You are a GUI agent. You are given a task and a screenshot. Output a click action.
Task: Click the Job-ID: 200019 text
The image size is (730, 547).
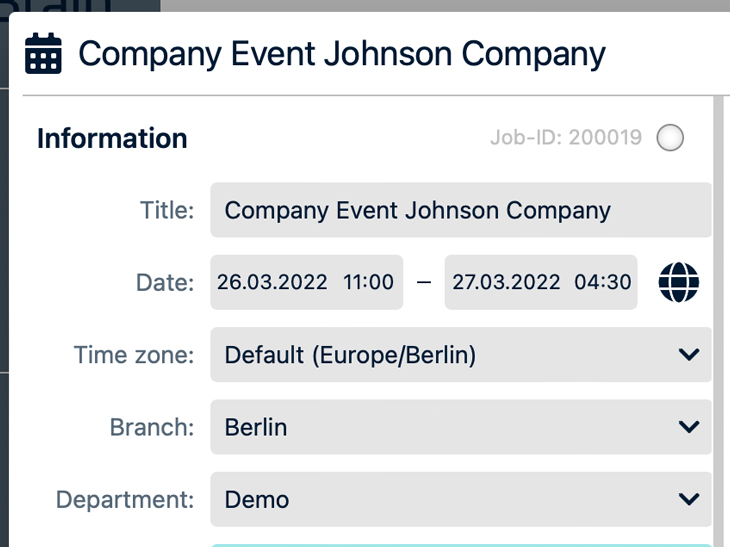coord(566,138)
